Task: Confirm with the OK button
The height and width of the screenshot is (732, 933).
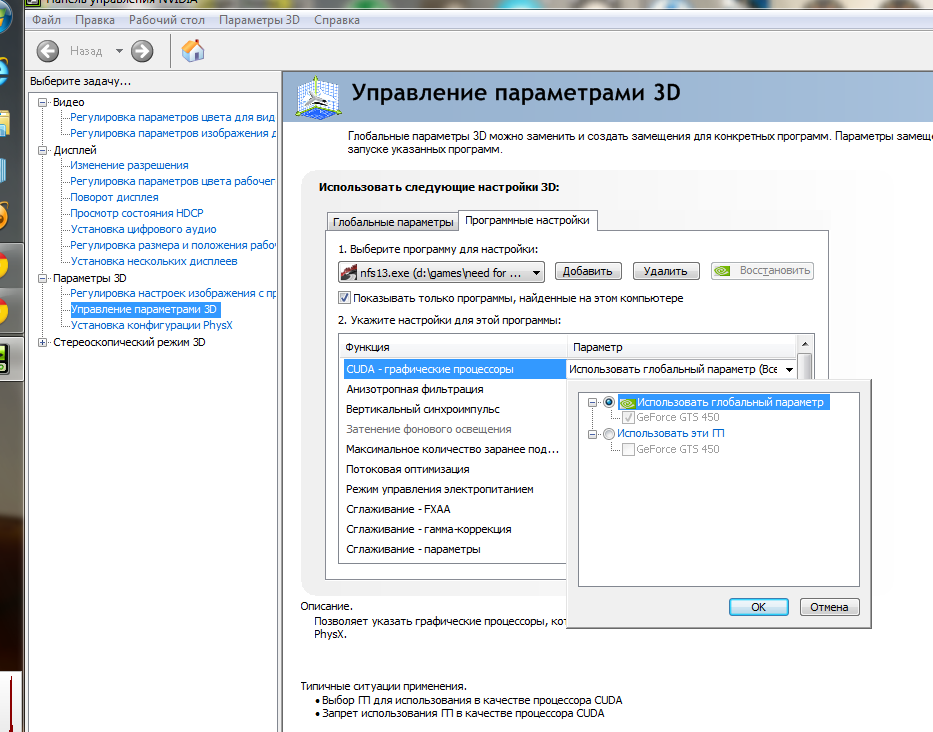Action: [759, 607]
